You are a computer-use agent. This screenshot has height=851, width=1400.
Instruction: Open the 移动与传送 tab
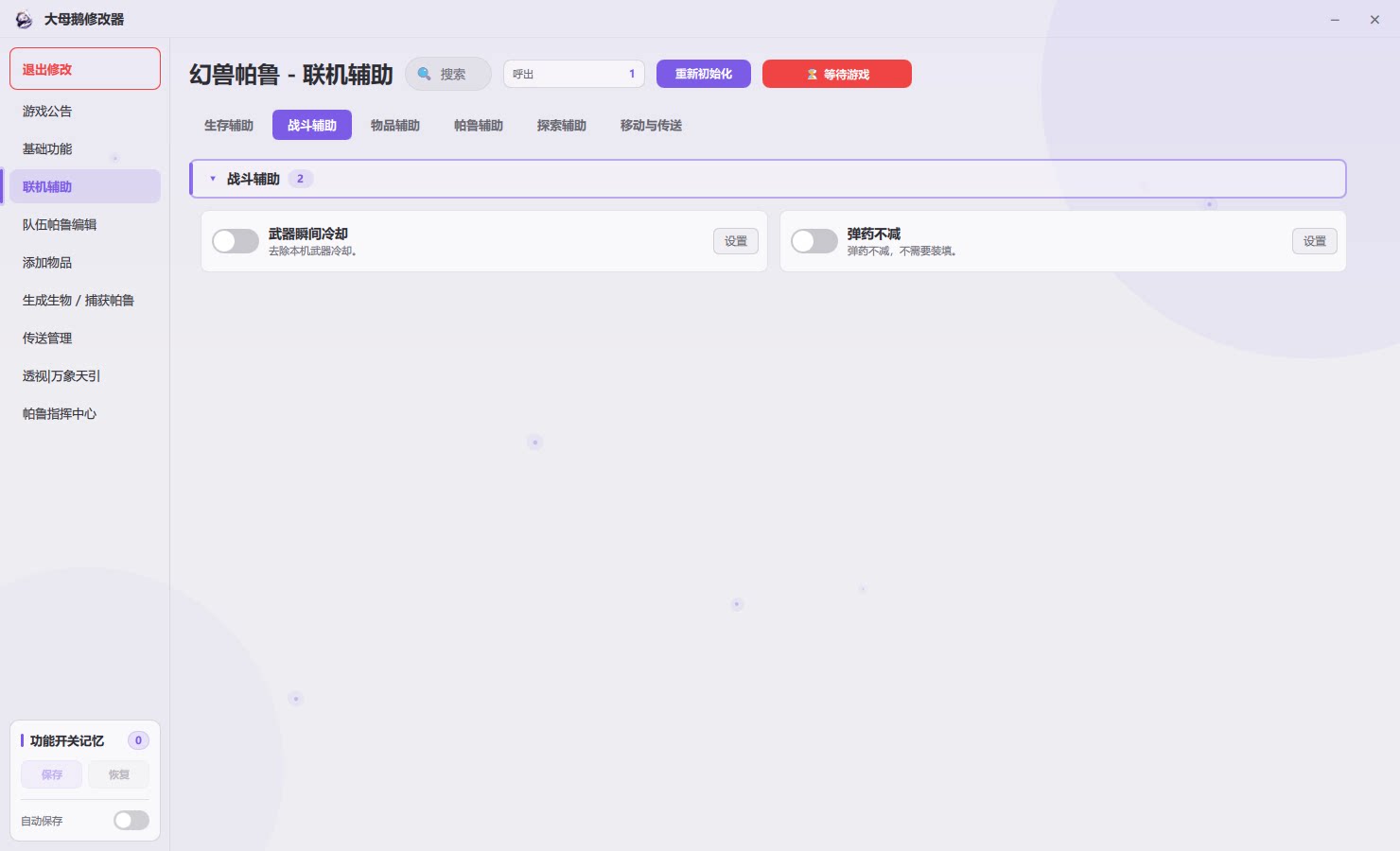pos(651,125)
